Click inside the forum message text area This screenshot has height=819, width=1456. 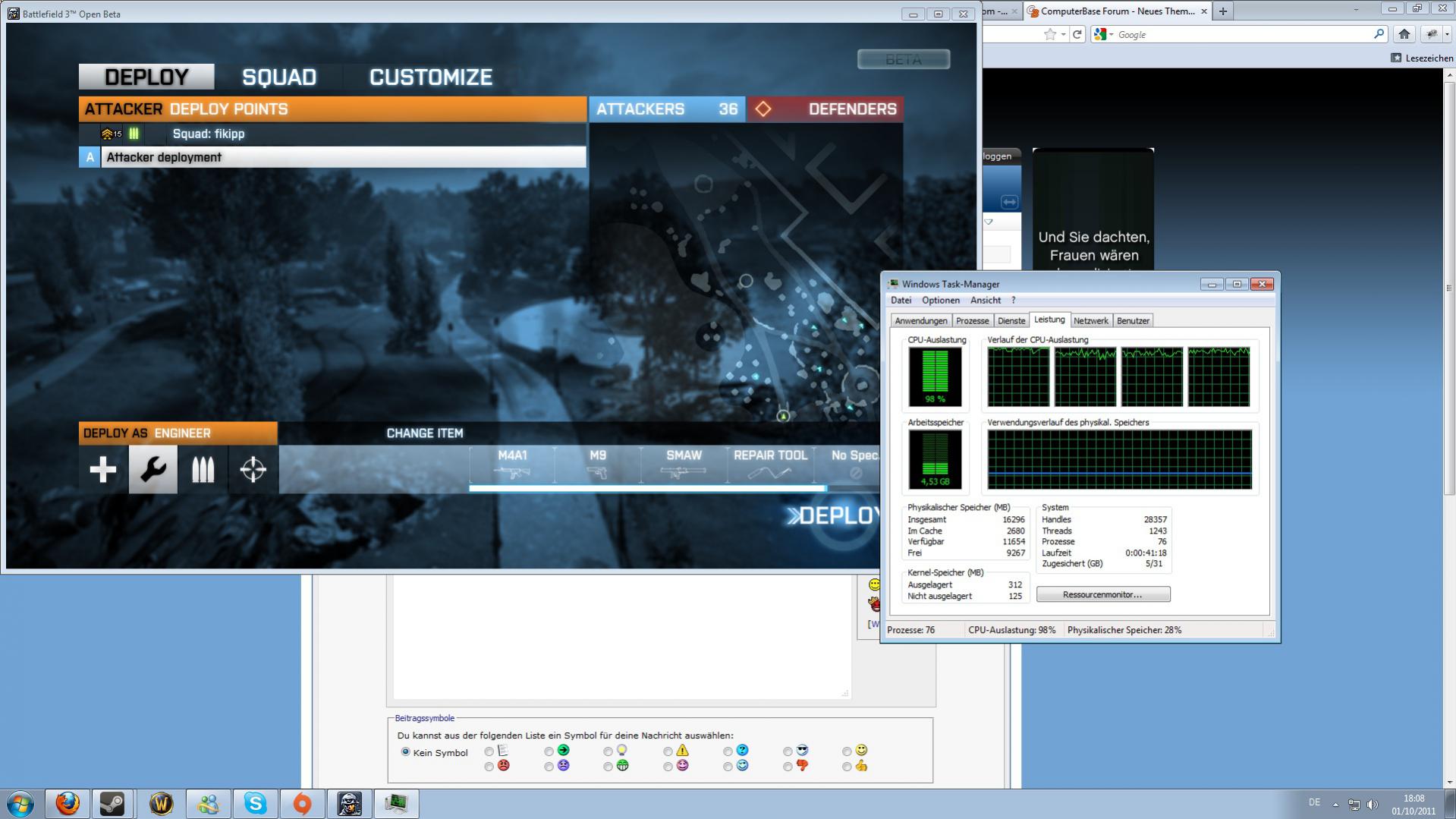click(621, 636)
